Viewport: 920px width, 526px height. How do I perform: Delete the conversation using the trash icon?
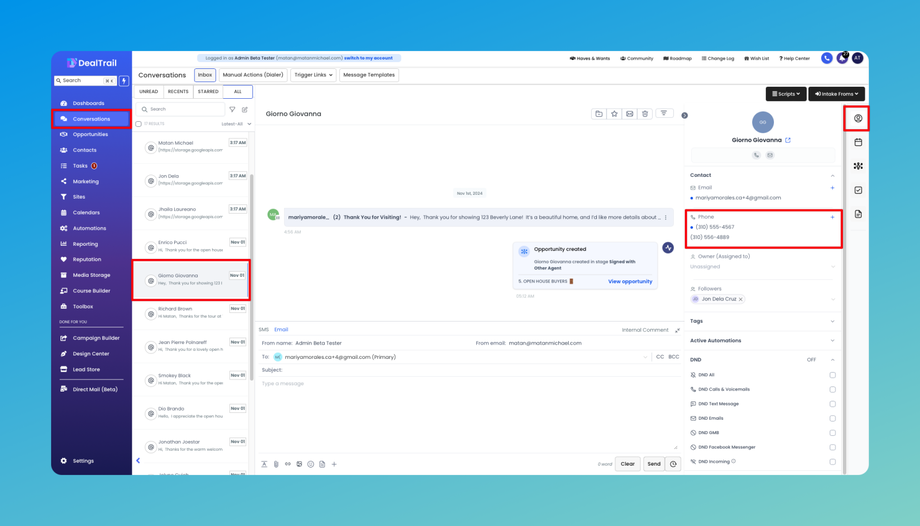[x=645, y=114]
